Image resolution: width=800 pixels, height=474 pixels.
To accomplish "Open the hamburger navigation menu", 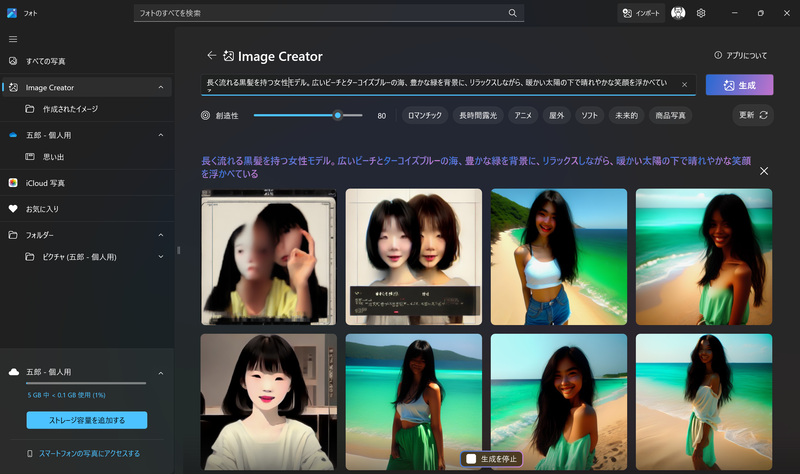I will [x=13, y=39].
